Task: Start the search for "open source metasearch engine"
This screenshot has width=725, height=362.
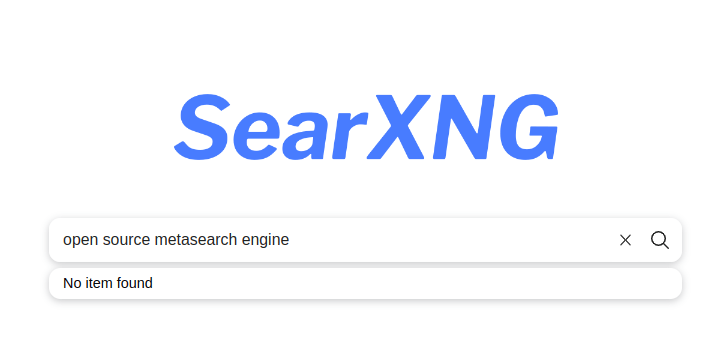Action: coord(659,240)
